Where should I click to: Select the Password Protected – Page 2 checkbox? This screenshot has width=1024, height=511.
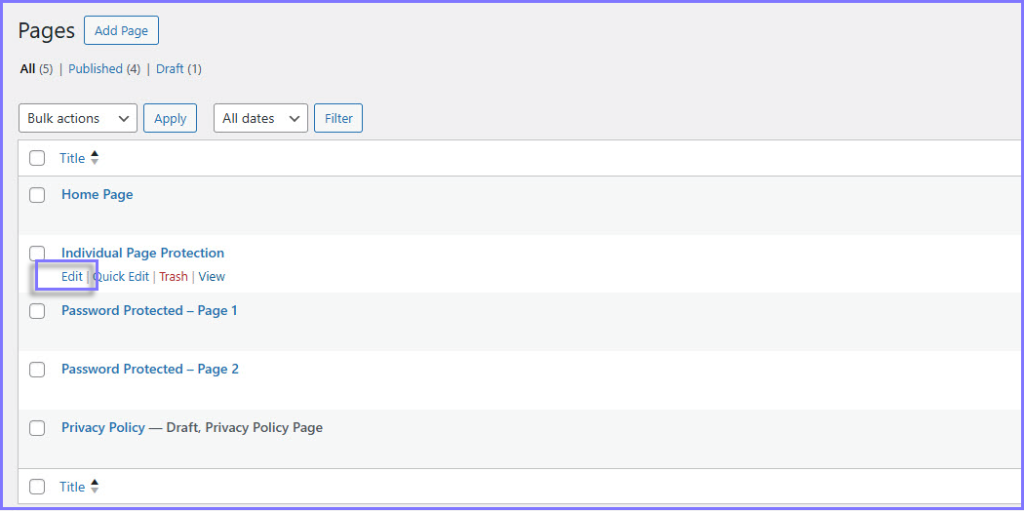click(37, 369)
